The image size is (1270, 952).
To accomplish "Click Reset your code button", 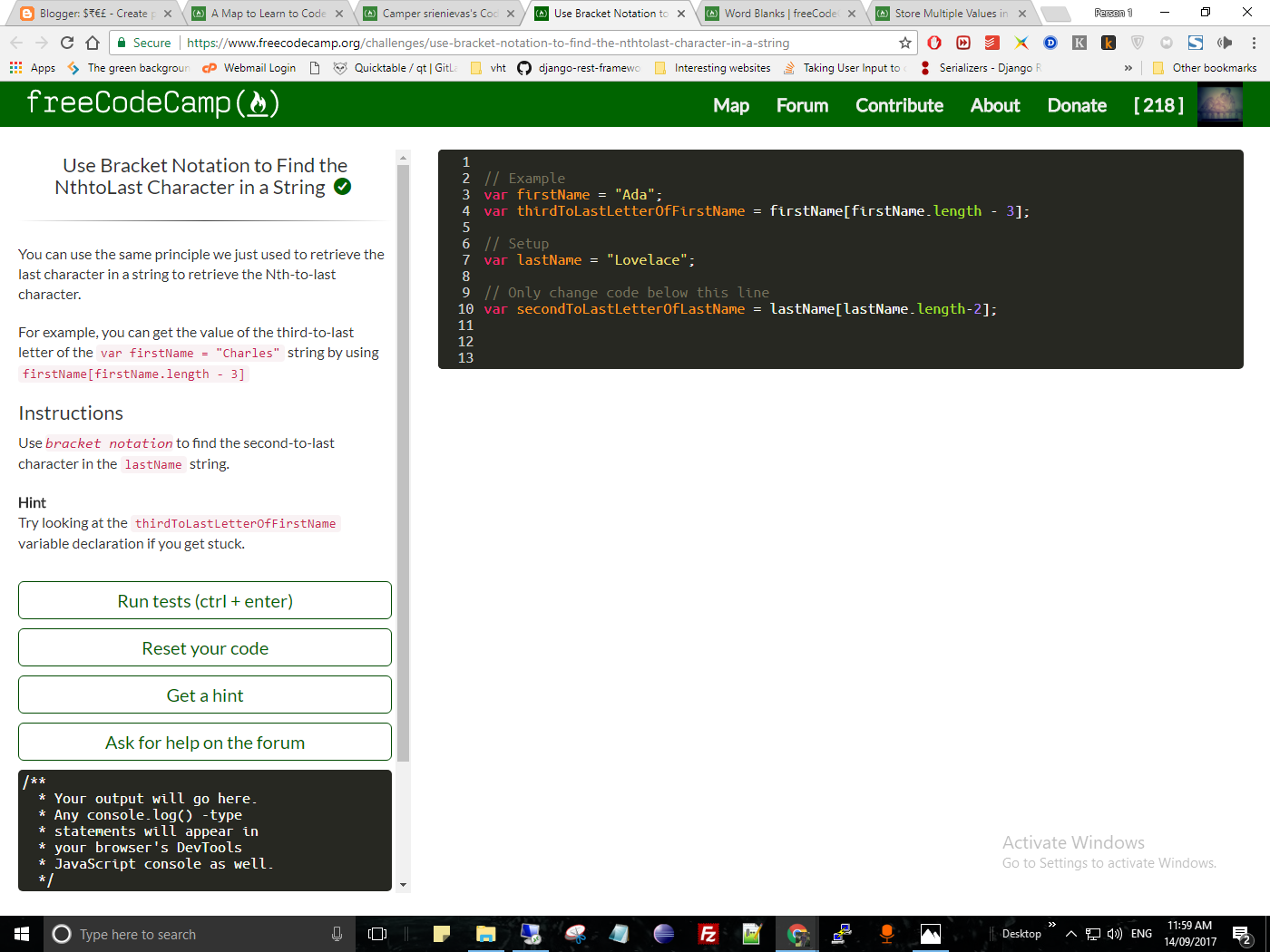I will [205, 647].
